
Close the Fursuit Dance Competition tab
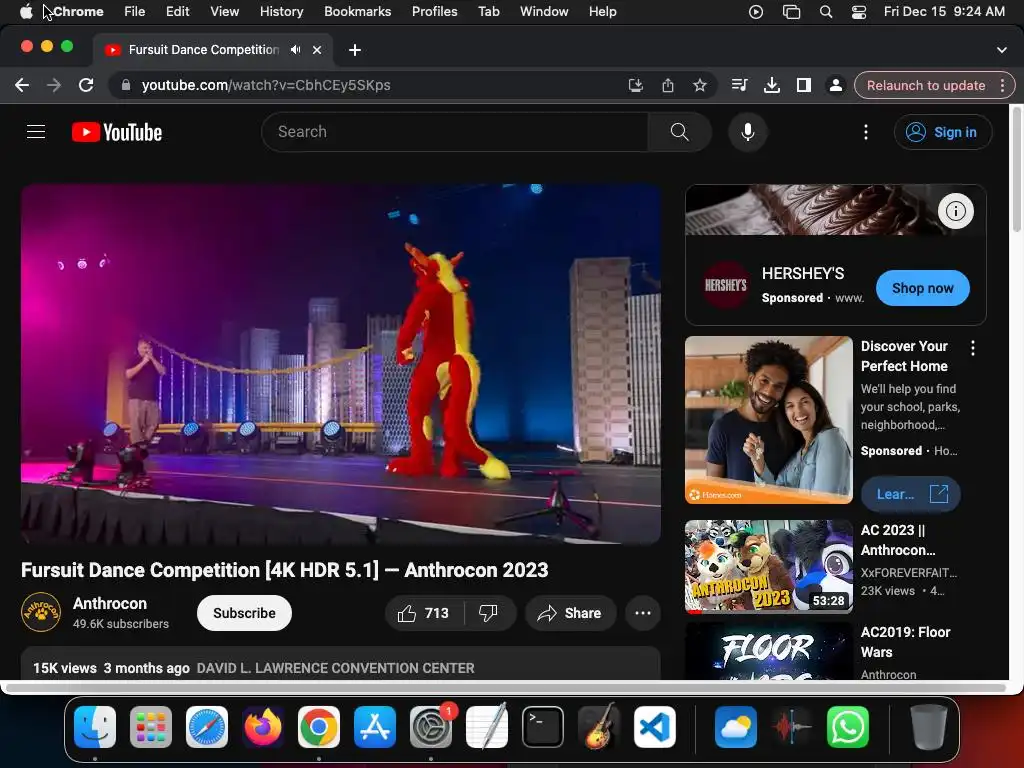(x=317, y=50)
